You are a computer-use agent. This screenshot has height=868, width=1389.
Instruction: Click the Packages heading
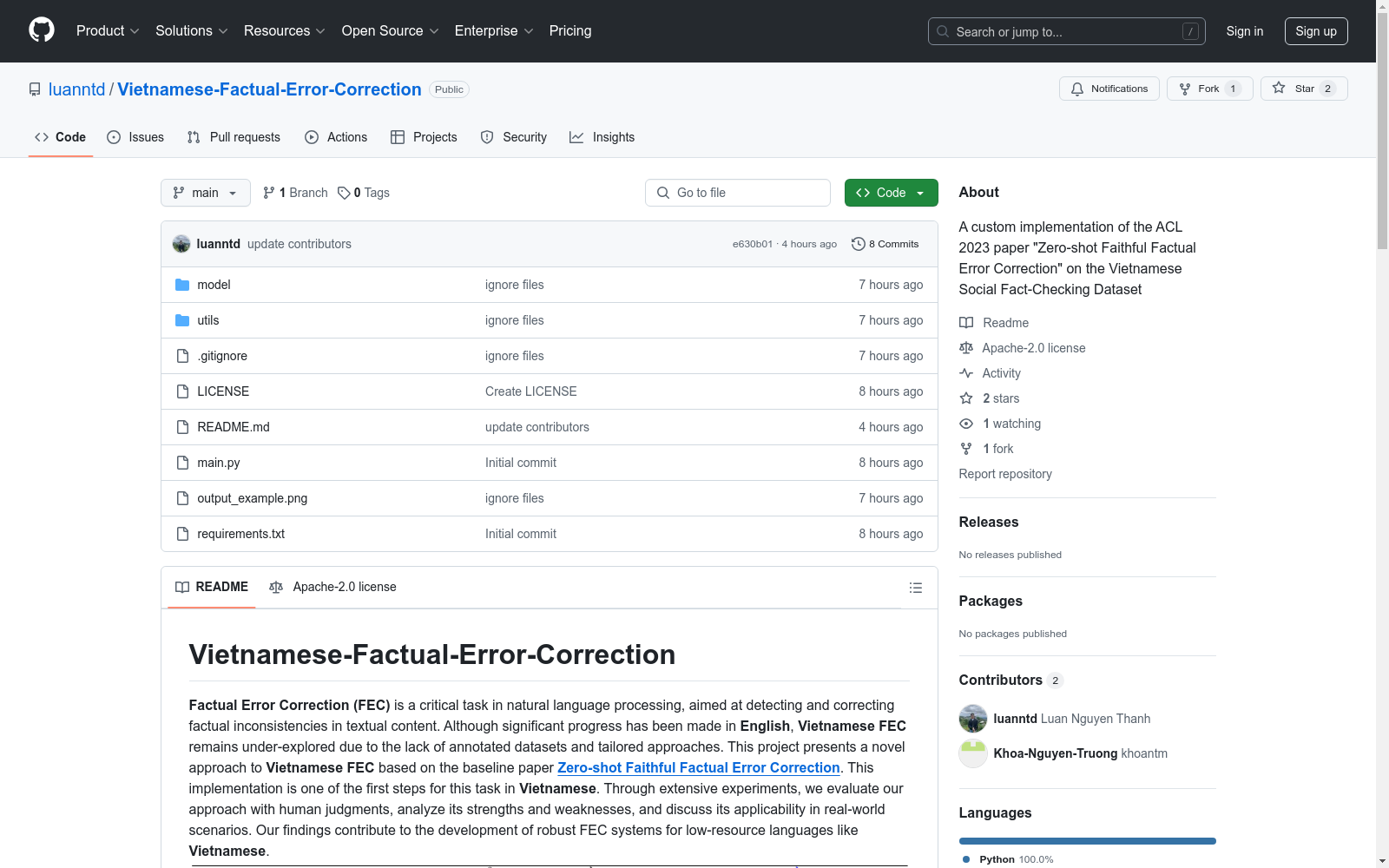pos(991,601)
